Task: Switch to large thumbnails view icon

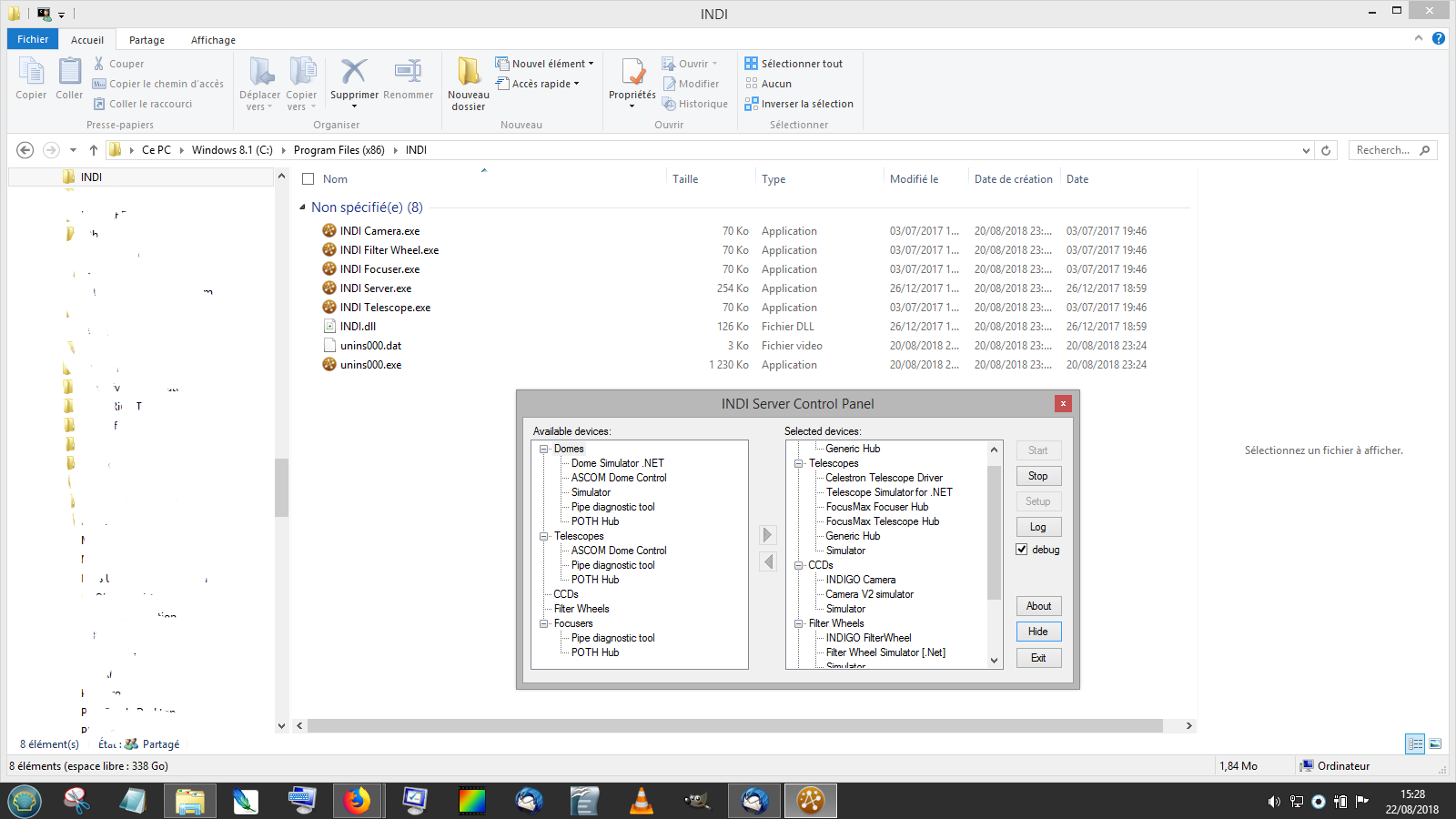Action: tap(1435, 743)
